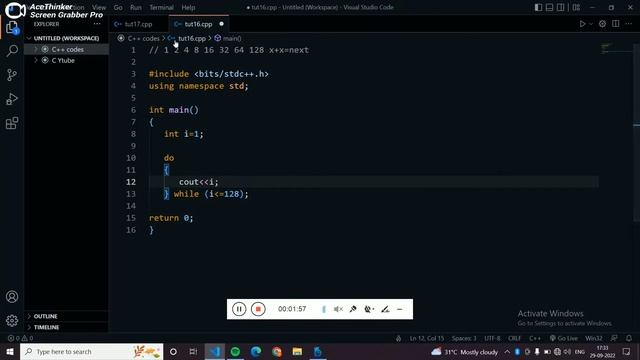Open the Run menu
The height and width of the screenshot is (360, 640).
point(136,7)
